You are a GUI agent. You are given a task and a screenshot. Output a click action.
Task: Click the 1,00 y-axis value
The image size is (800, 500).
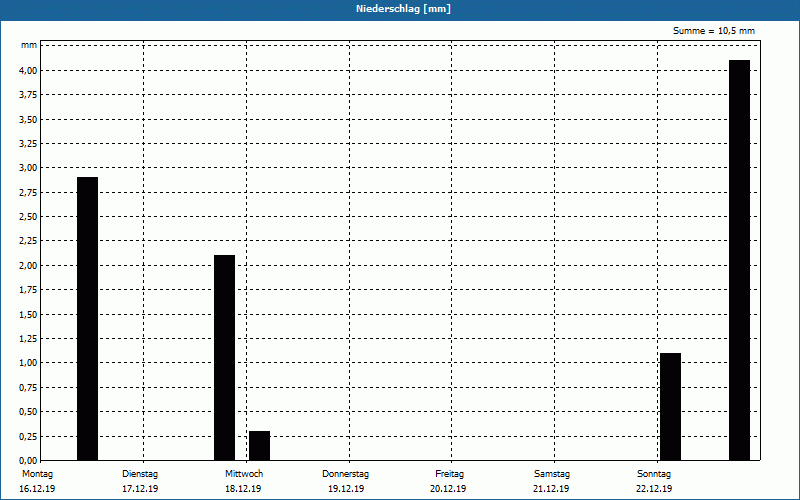tap(28, 363)
